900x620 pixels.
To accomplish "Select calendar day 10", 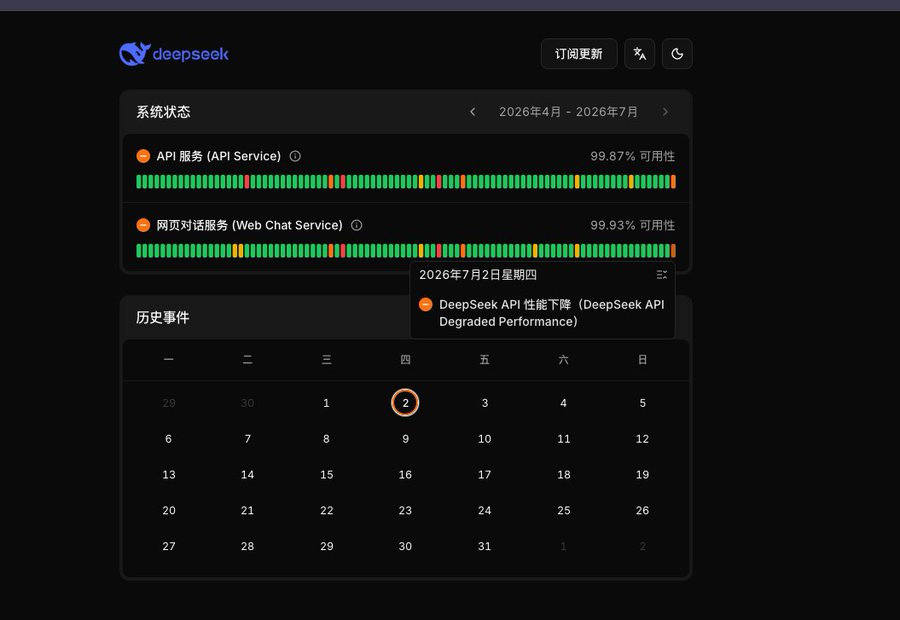I will [484, 439].
